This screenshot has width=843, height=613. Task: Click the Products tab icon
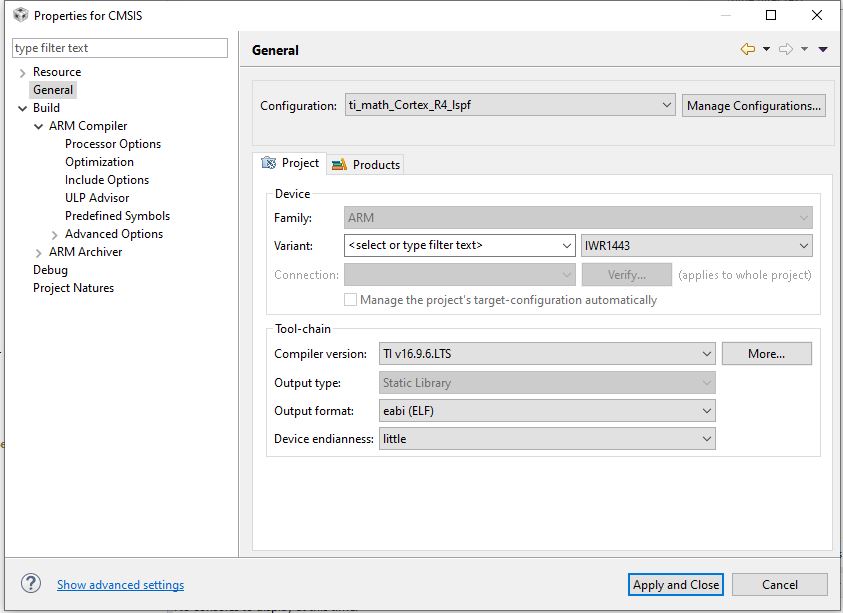coord(339,165)
